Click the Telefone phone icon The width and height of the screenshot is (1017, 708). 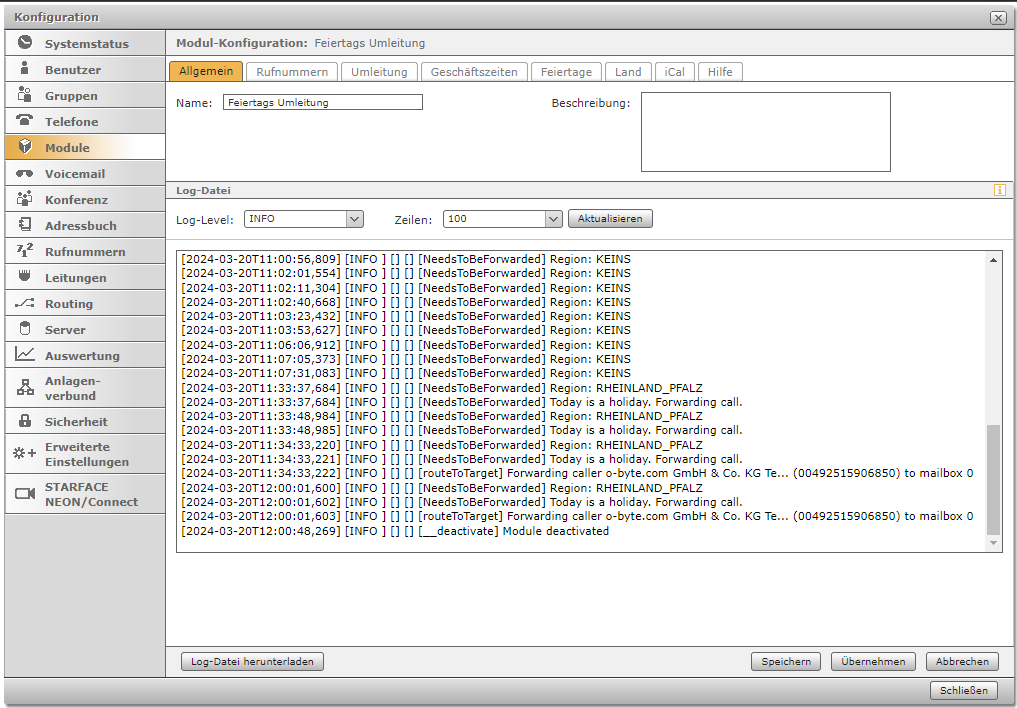(25, 121)
